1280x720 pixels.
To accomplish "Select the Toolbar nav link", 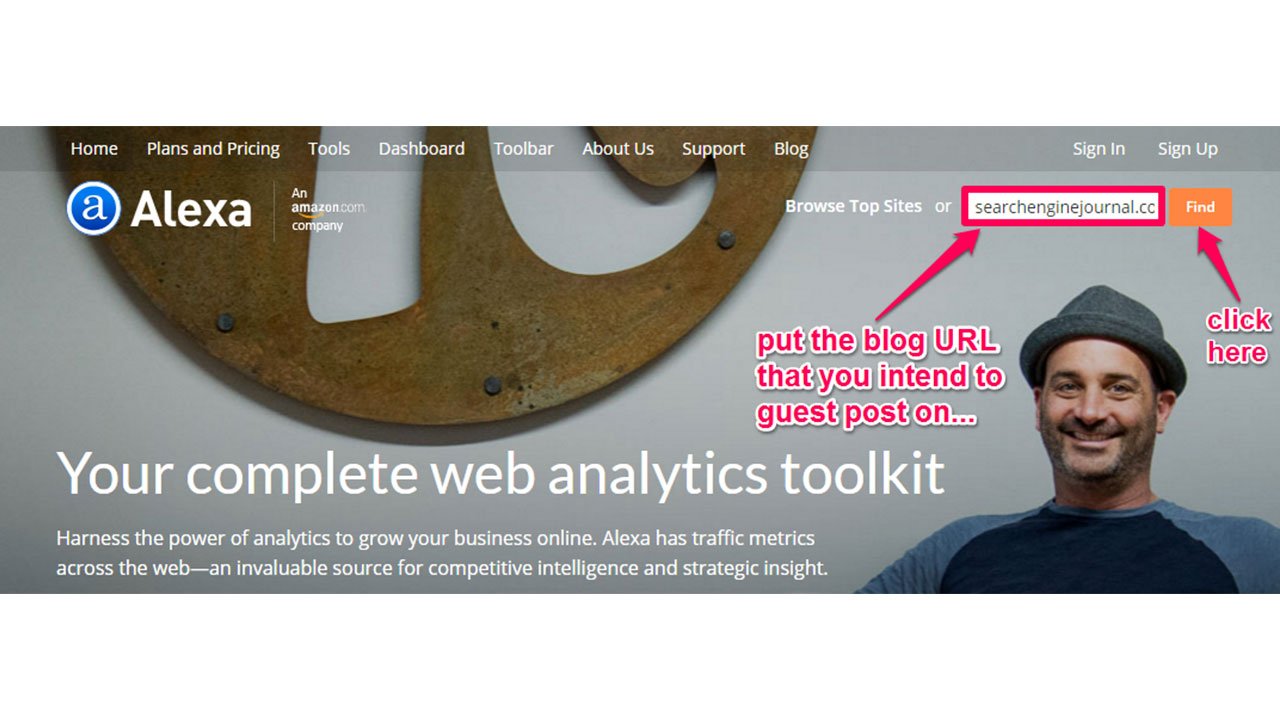I will click(523, 148).
